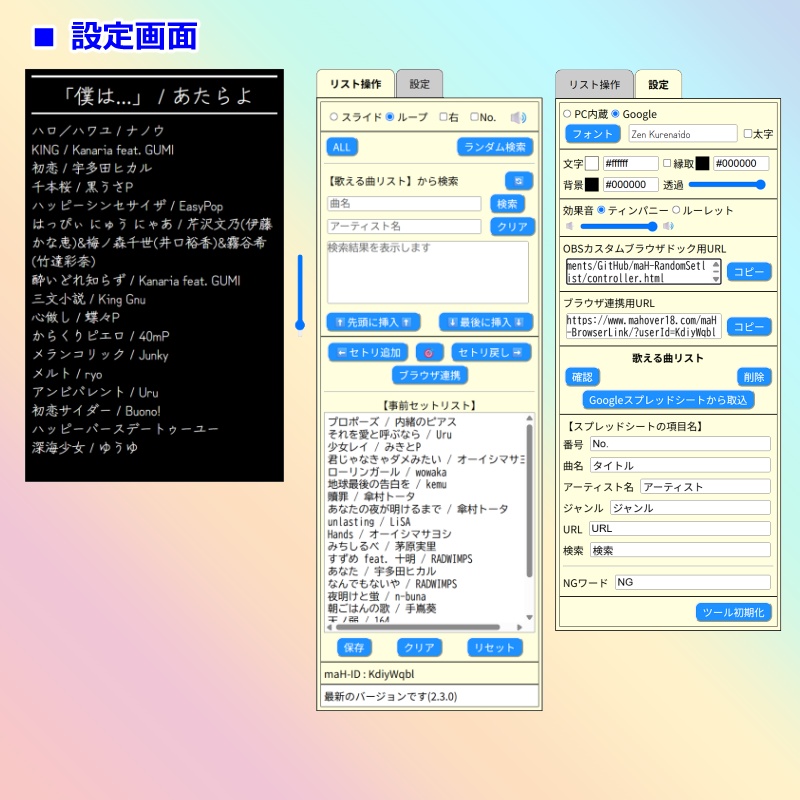Click the quiet speaker icon under 効果音

(x=570, y=226)
